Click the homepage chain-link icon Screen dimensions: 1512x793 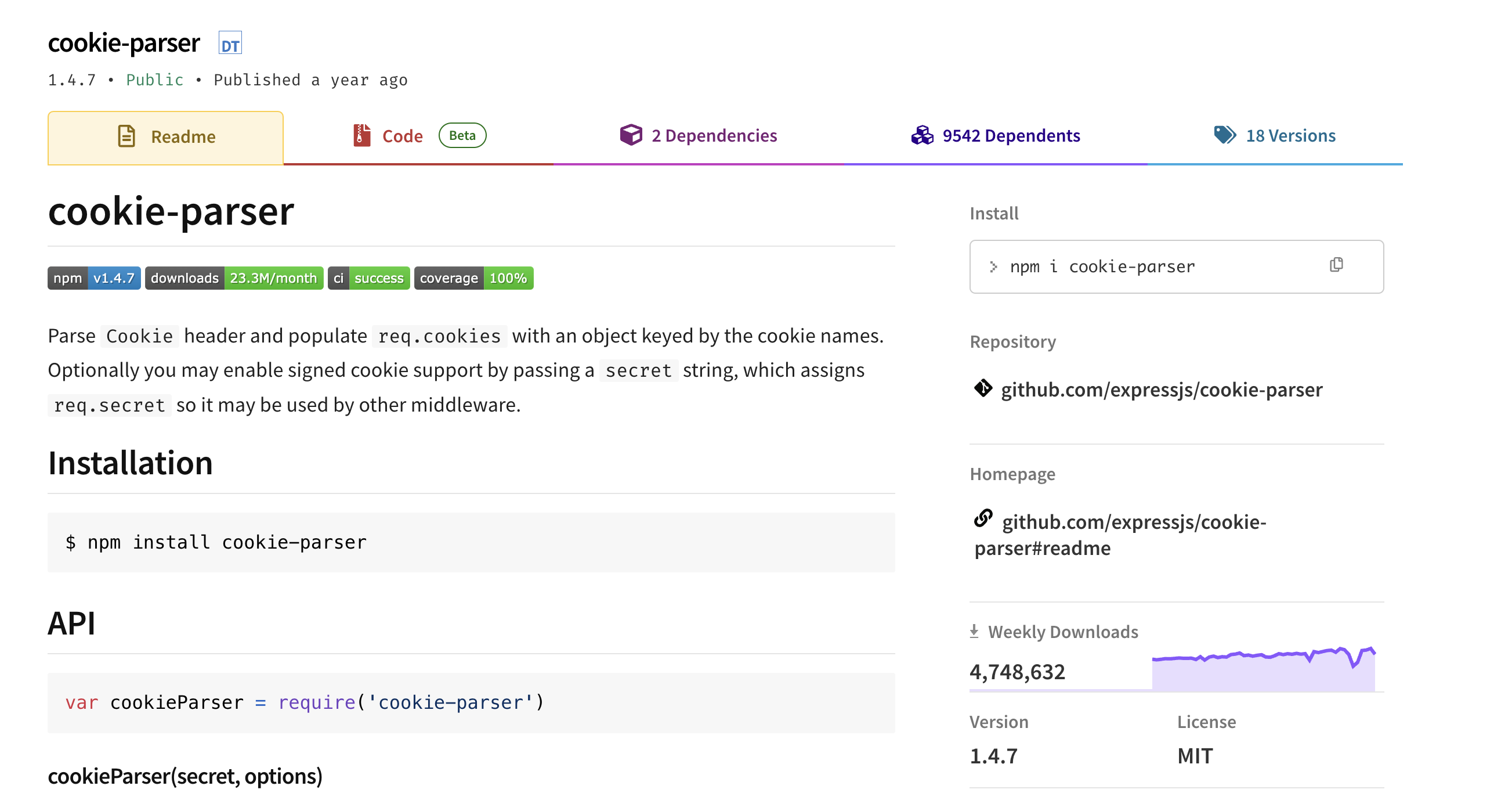pyautogui.click(x=983, y=518)
